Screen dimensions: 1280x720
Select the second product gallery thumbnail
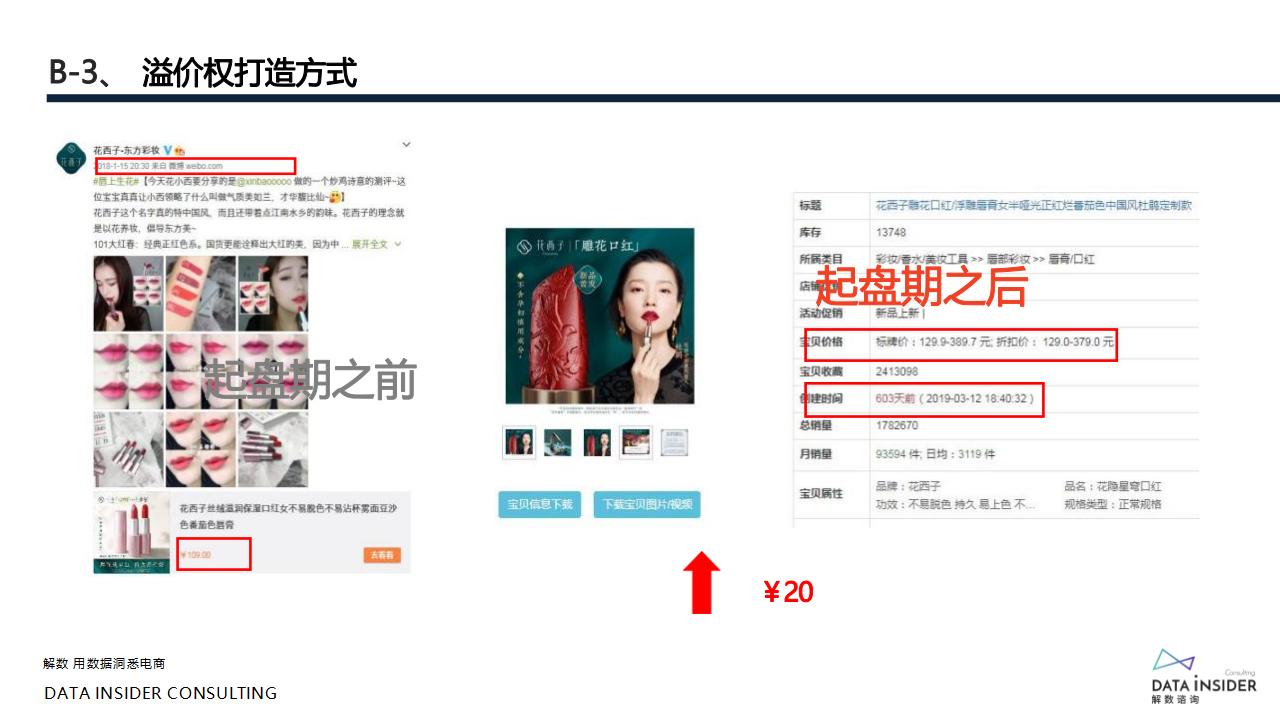coord(558,442)
